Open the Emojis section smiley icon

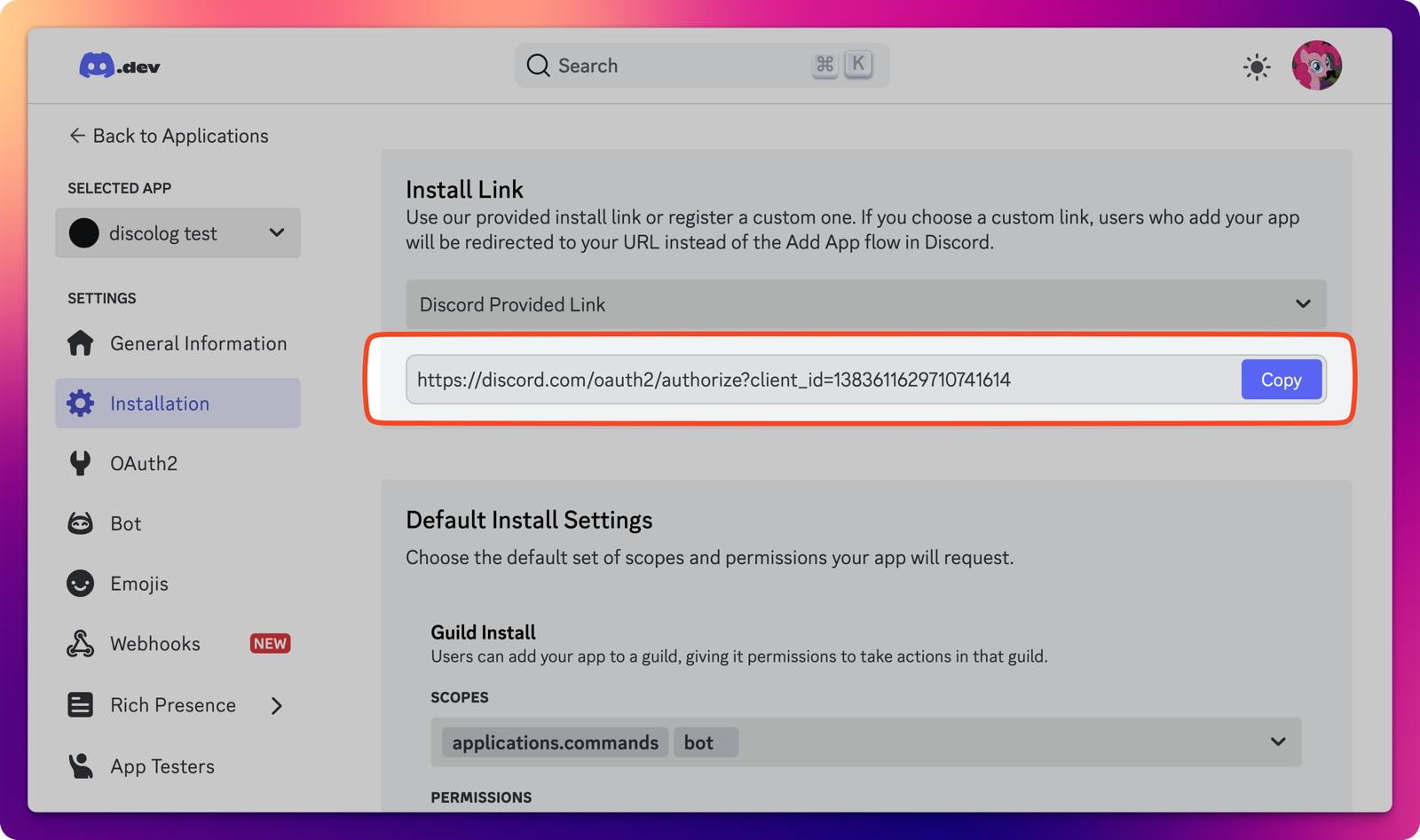point(80,583)
